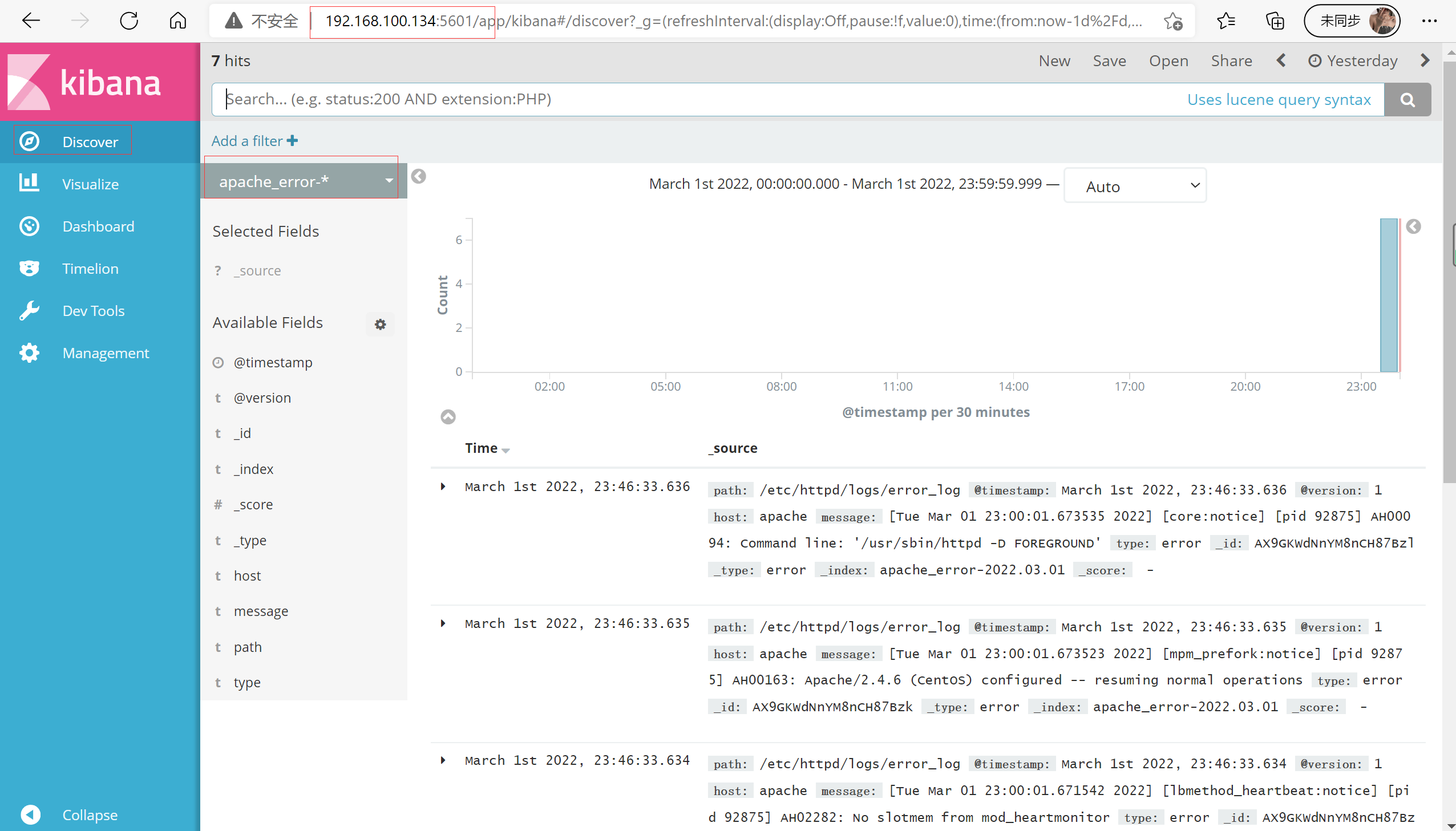Click the search magnifier button
The image size is (1456, 831).
[1407, 99]
